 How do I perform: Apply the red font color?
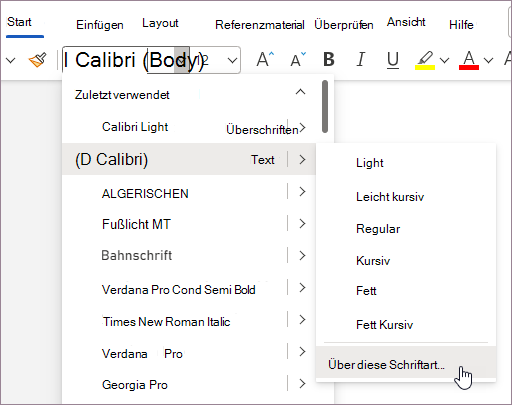[x=469, y=60]
